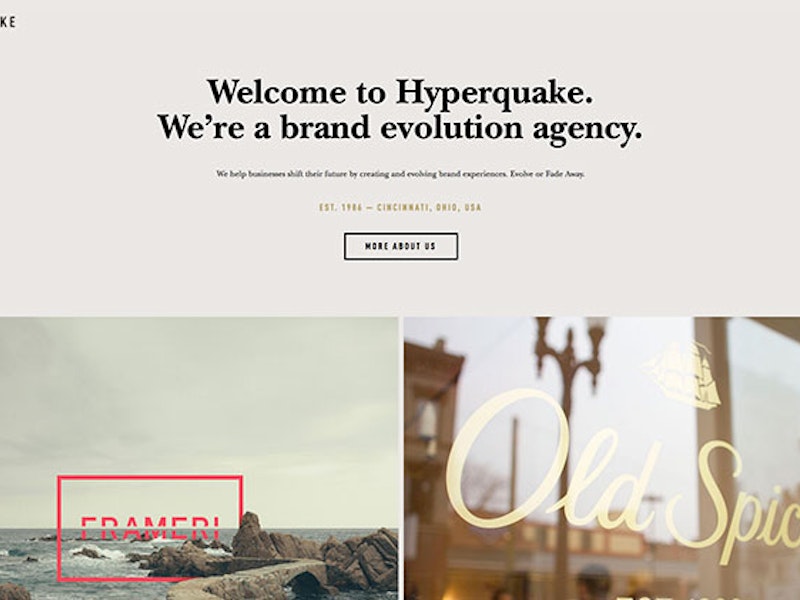Select the Welcome to Hyperquake heading line
This screenshot has width=800, height=600.
[x=399, y=92]
